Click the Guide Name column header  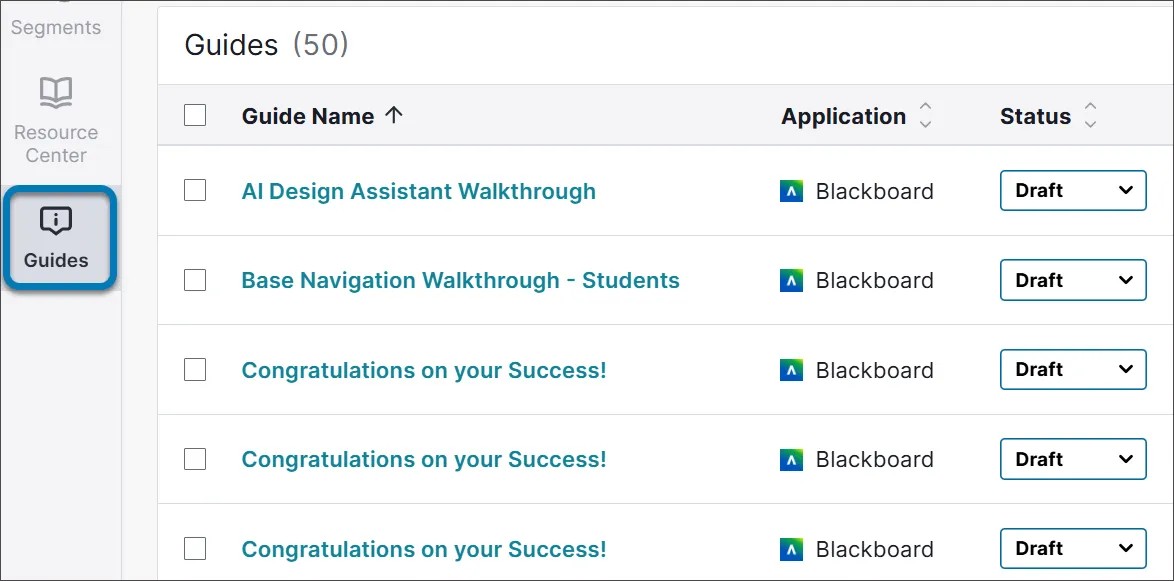tap(308, 116)
